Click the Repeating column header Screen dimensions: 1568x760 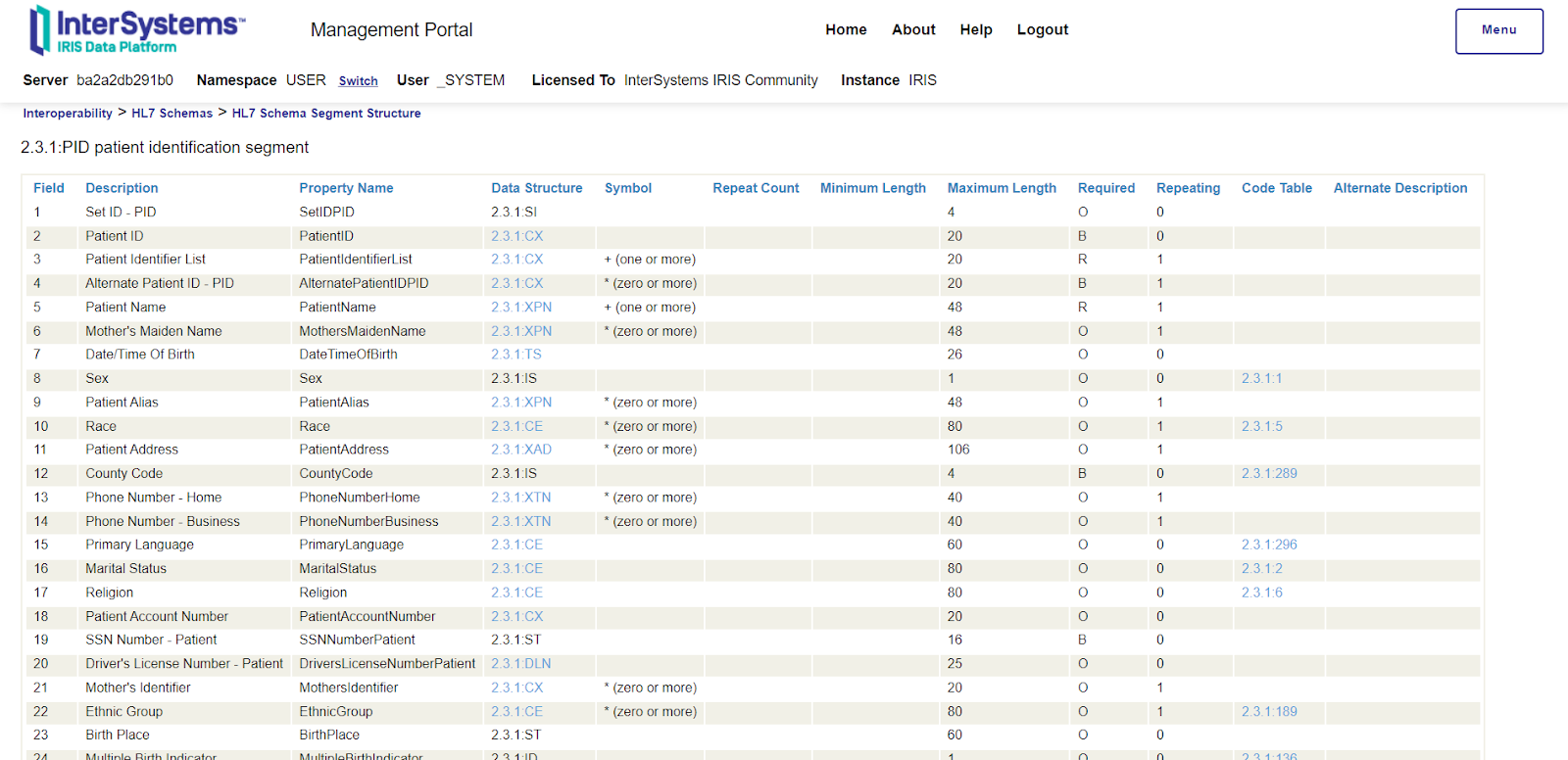[1189, 188]
